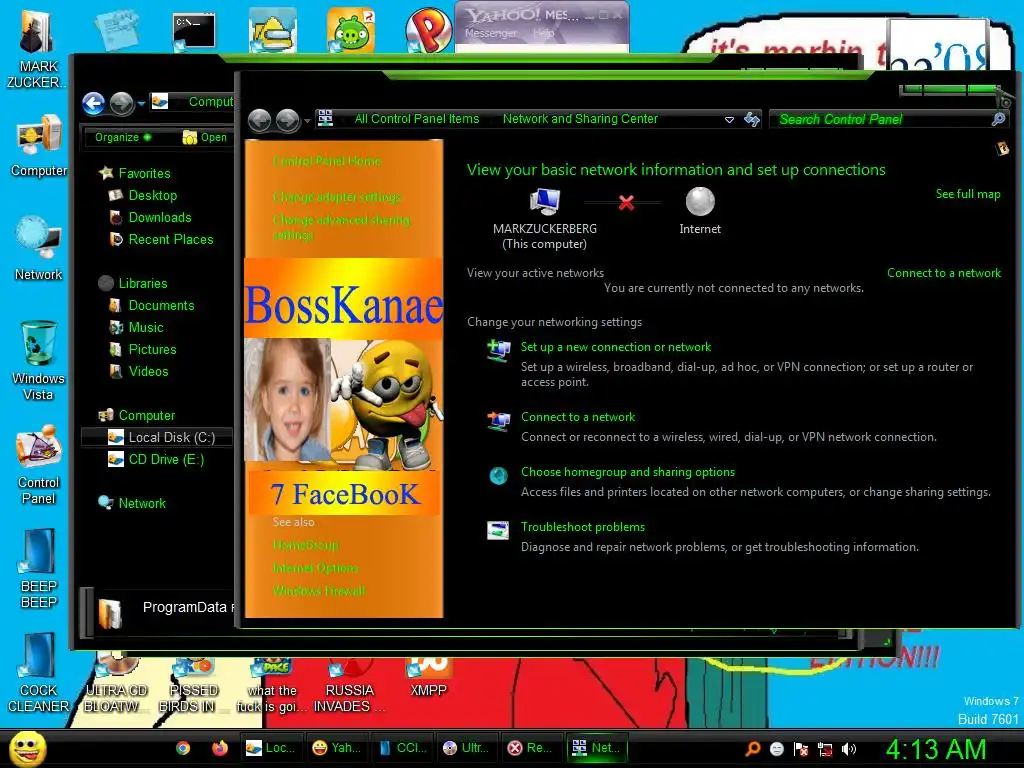Click the 4:13 AM taskbar clock
The height and width of the screenshot is (768, 1024).
click(x=936, y=749)
